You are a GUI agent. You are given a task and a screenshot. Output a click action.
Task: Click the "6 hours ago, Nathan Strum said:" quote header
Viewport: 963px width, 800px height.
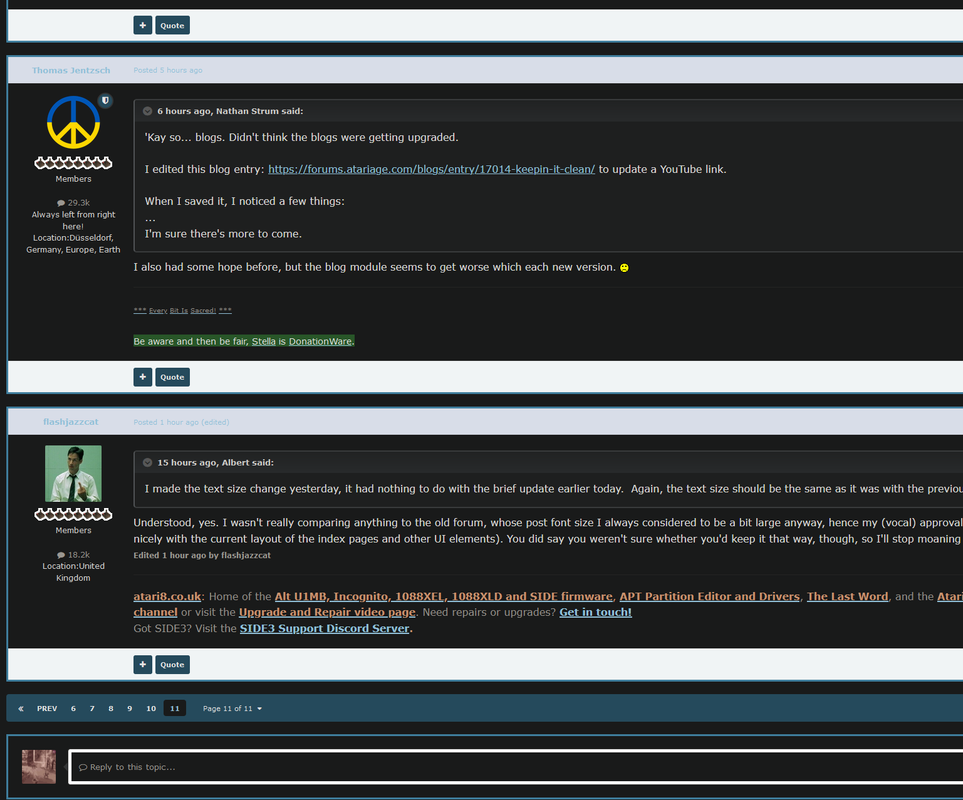(x=230, y=111)
